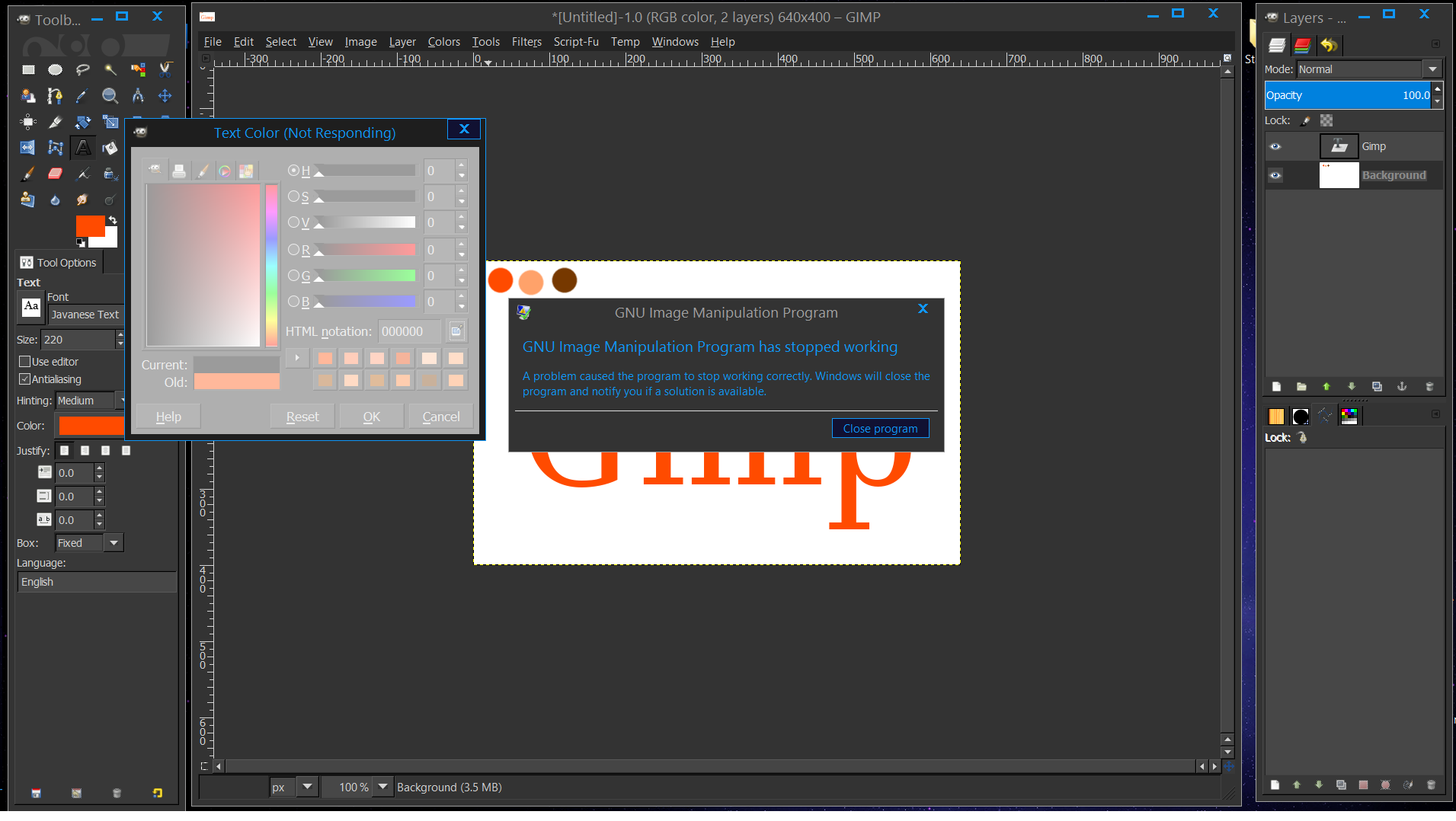Select the Blur/Sharpen droplet tool

coord(56,200)
